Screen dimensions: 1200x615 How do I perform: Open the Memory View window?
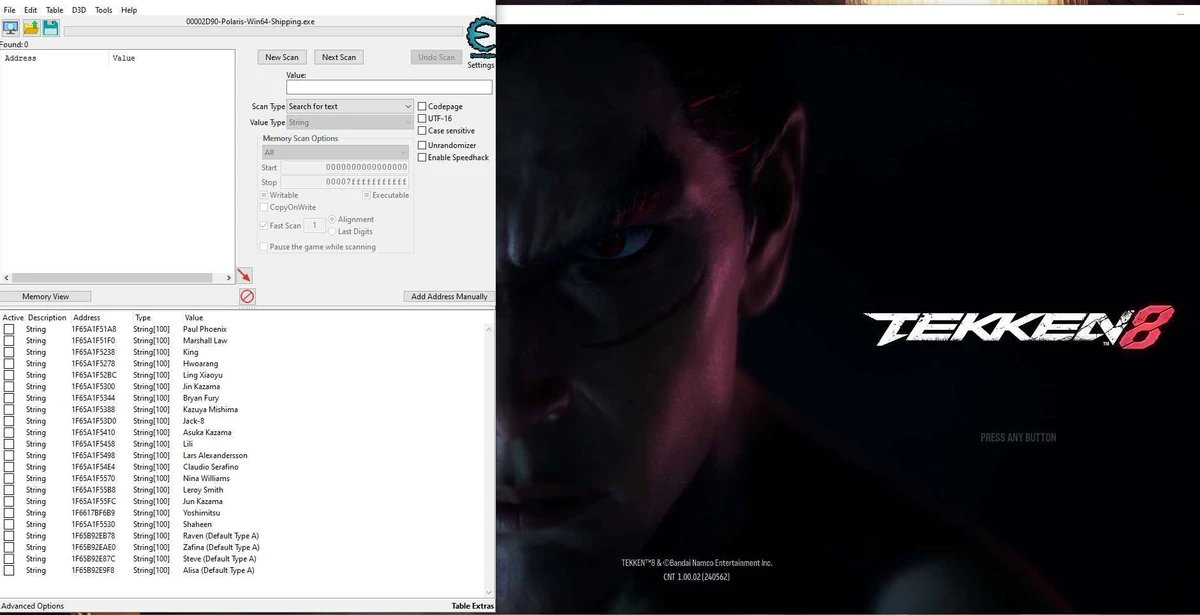46,296
